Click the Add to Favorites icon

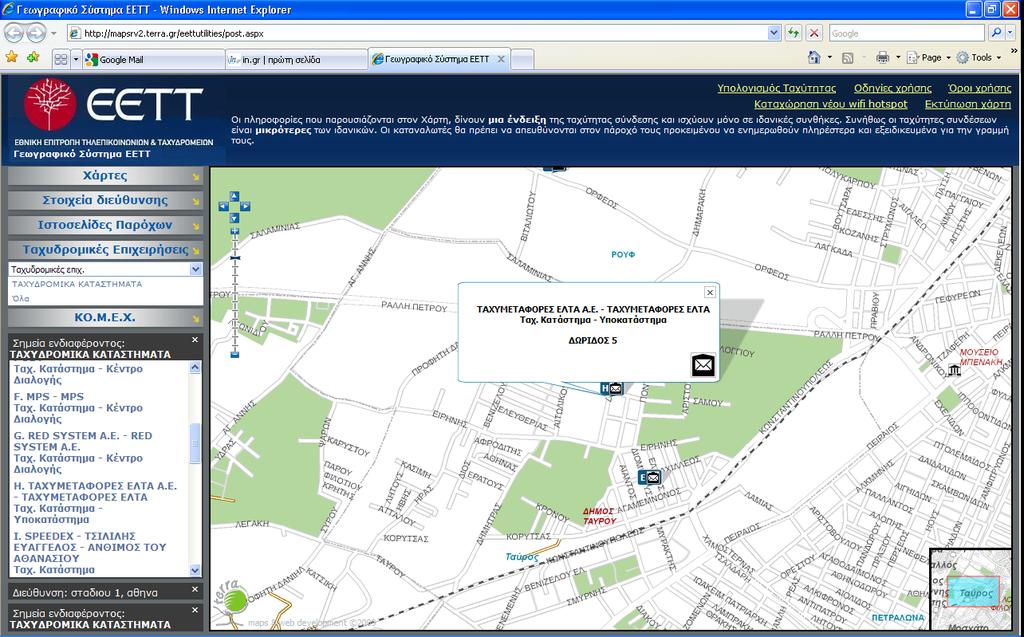click(33, 58)
